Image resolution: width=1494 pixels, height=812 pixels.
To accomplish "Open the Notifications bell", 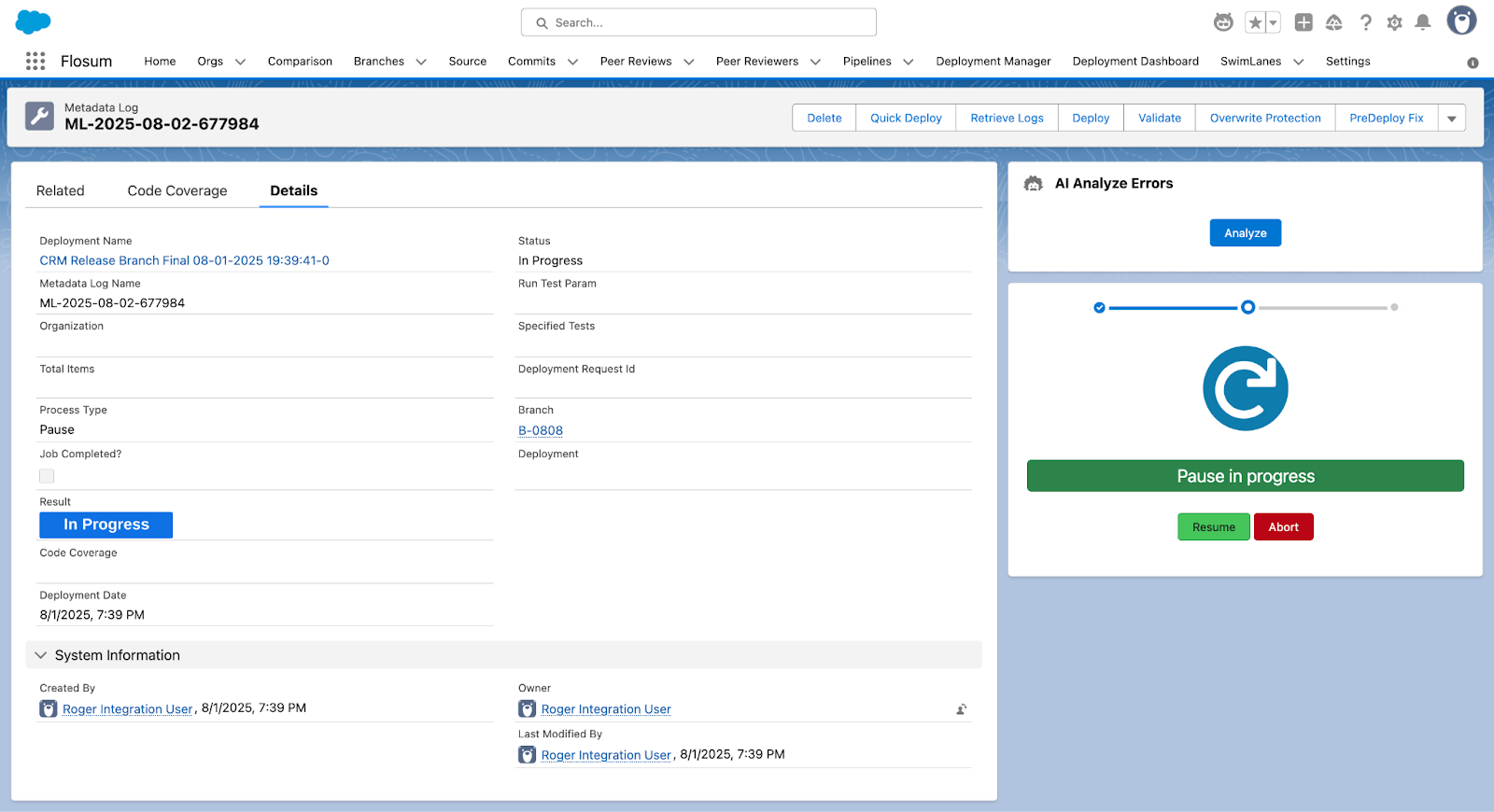I will pyautogui.click(x=1423, y=22).
